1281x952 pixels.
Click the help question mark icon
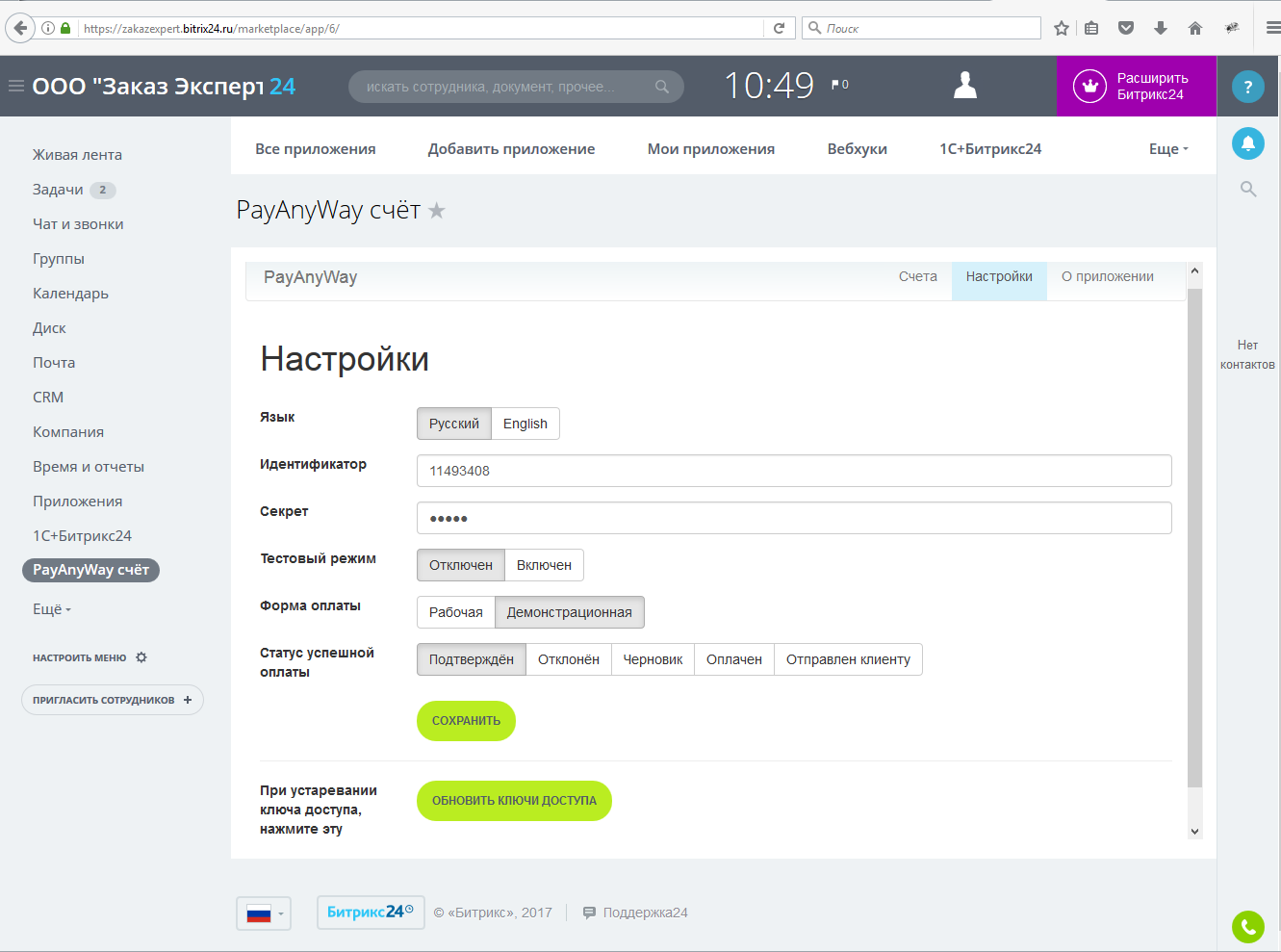click(x=1248, y=87)
